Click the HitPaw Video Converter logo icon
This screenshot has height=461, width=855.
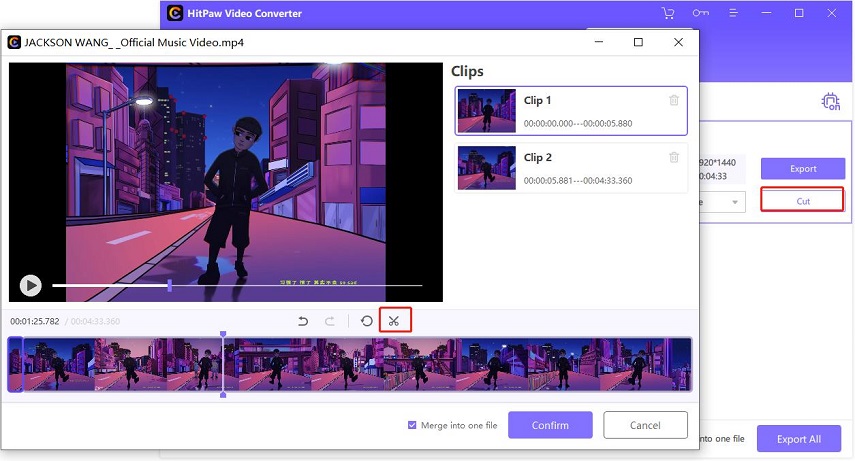175,13
